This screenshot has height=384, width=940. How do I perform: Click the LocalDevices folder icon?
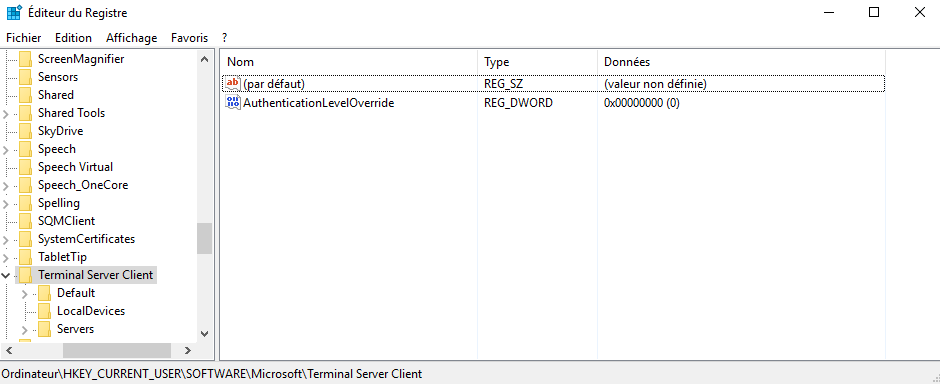[44, 311]
